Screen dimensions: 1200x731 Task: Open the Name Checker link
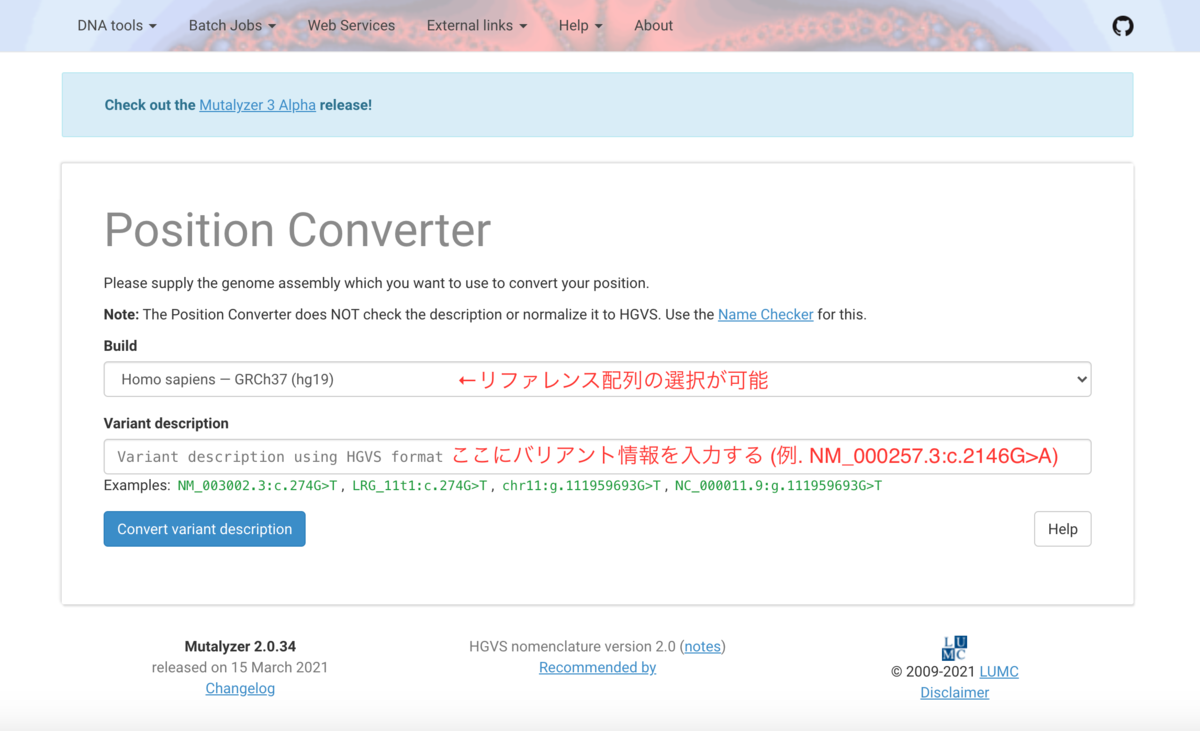point(765,314)
